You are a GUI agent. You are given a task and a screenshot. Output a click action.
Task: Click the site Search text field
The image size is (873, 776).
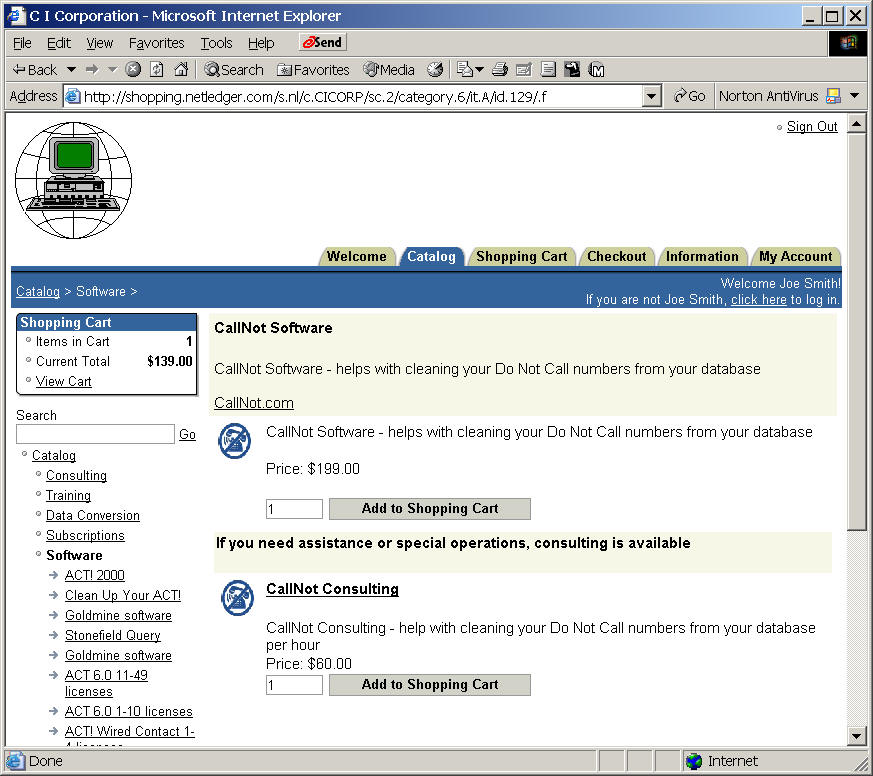(x=95, y=434)
